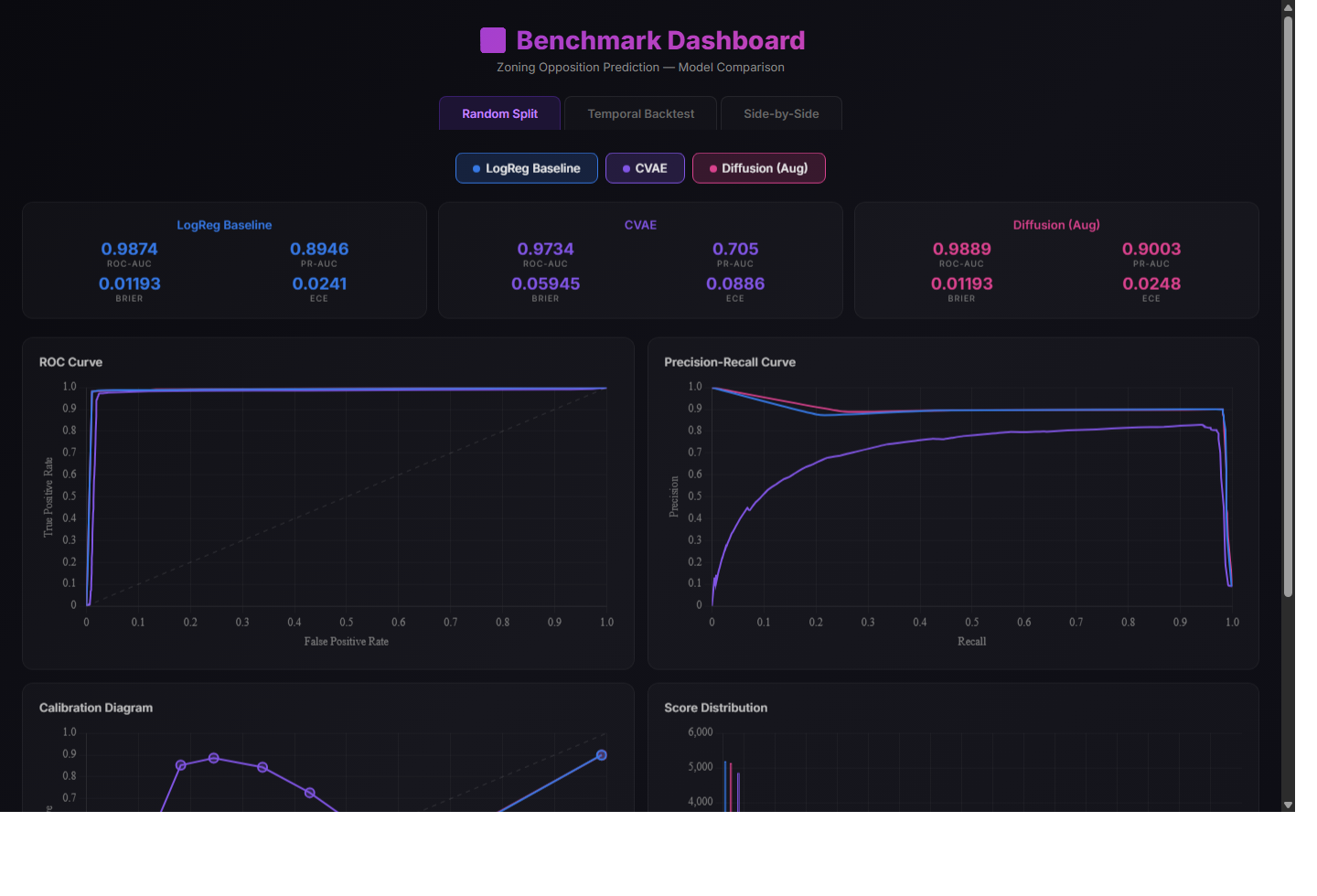Click the Calibration Diagram heading
1317x896 pixels.
click(95, 707)
